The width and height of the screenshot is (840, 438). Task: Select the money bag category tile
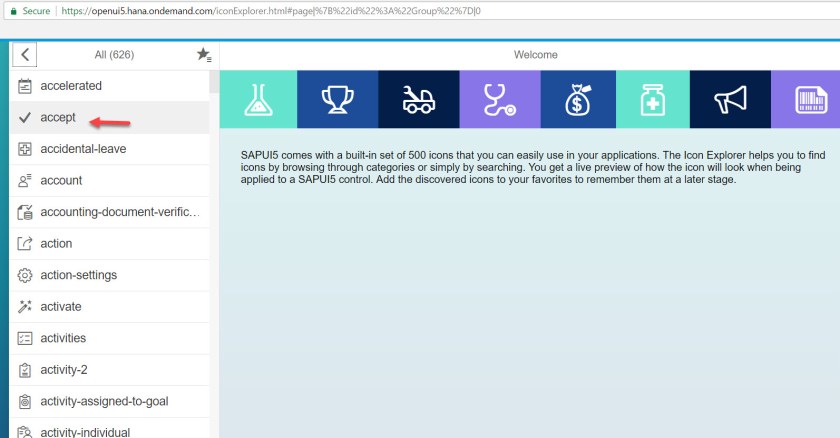578,100
